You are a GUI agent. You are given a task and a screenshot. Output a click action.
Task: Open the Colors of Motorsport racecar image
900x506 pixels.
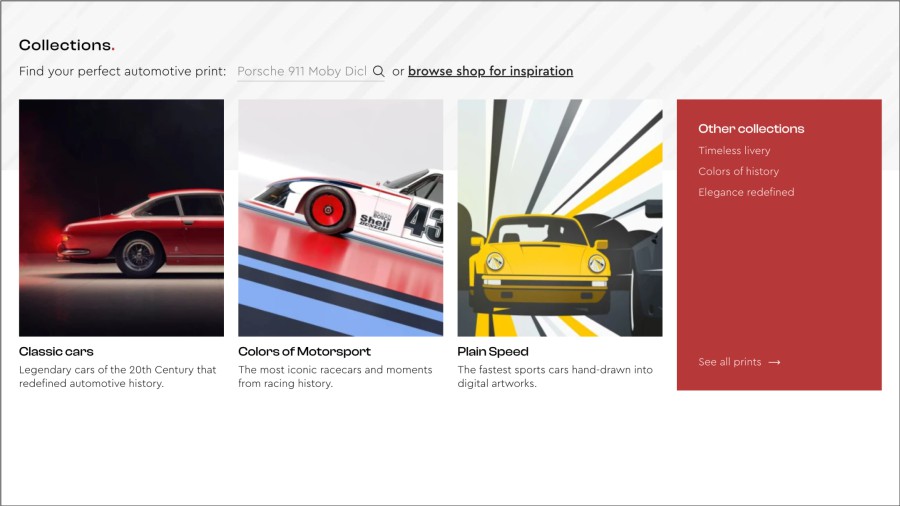pyautogui.click(x=340, y=217)
